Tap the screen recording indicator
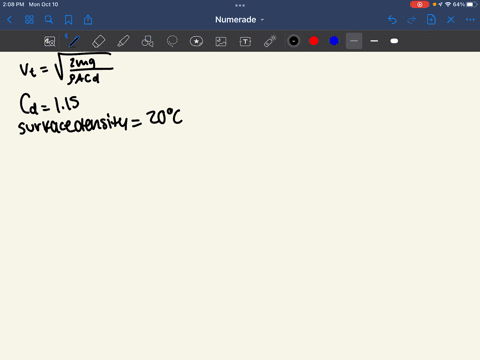 tap(420, 4)
